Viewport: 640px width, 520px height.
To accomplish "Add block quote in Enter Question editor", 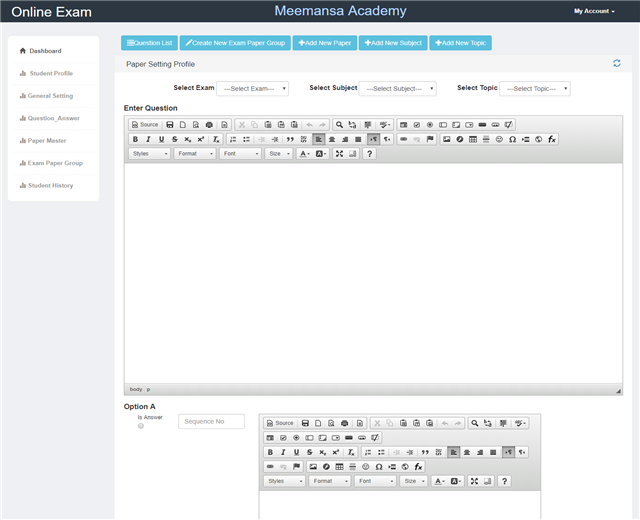I will (290, 139).
